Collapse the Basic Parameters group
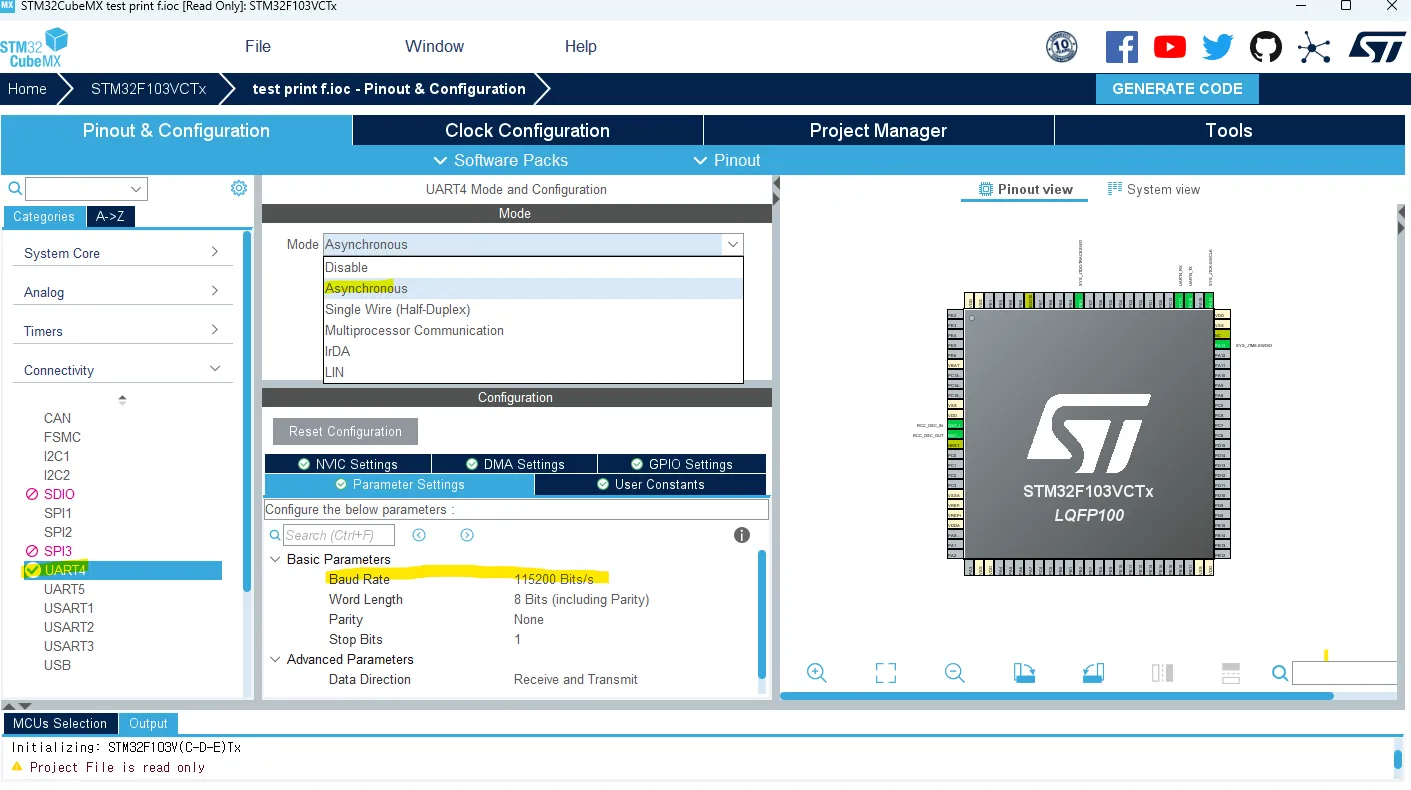1411x790 pixels. [276, 559]
